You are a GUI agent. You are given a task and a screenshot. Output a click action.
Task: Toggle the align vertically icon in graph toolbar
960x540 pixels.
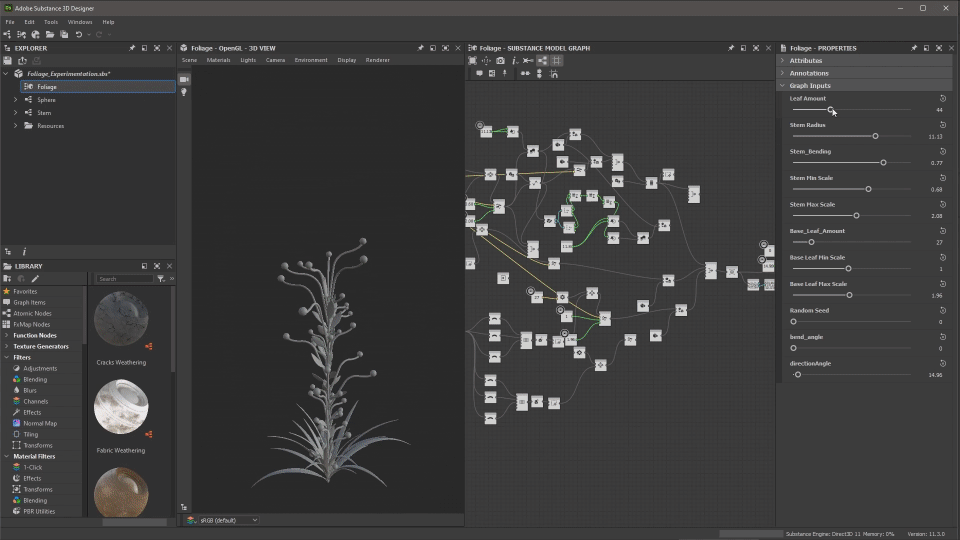(x=539, y=73)
